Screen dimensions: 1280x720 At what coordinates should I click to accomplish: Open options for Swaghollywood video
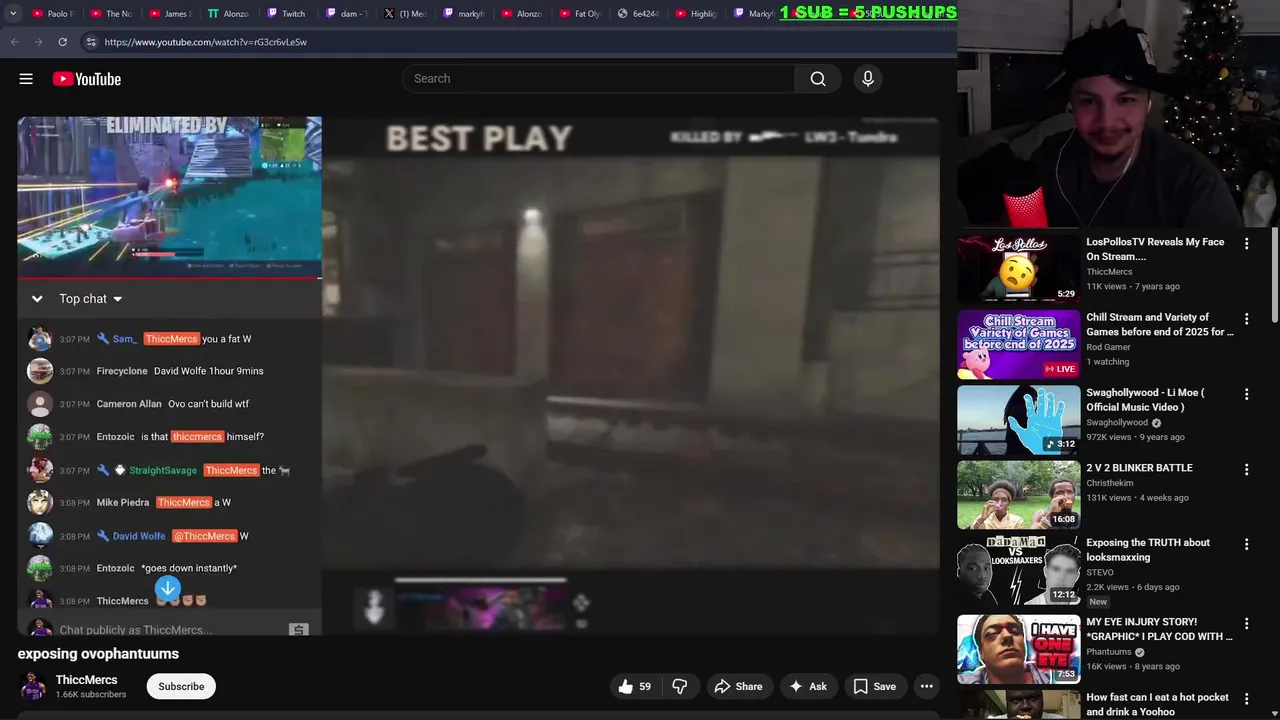(x=1246, y=394)
